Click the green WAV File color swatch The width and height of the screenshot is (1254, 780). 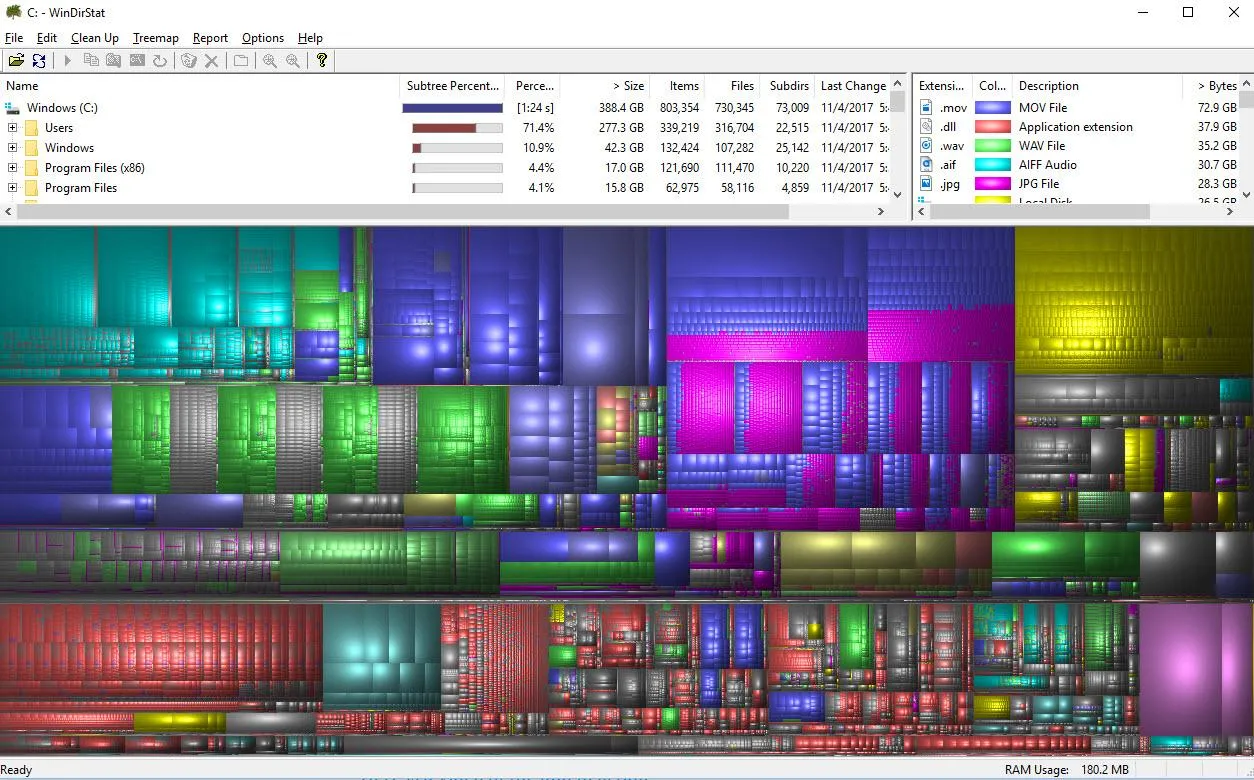[x=993, y=146]
